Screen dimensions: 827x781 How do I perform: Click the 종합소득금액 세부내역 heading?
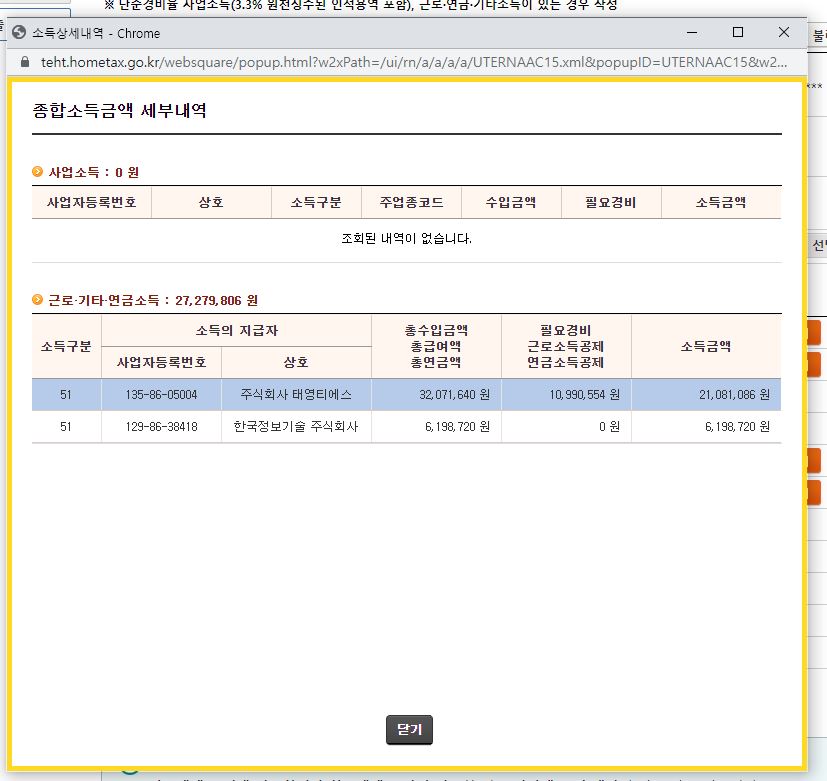[120, 110]
